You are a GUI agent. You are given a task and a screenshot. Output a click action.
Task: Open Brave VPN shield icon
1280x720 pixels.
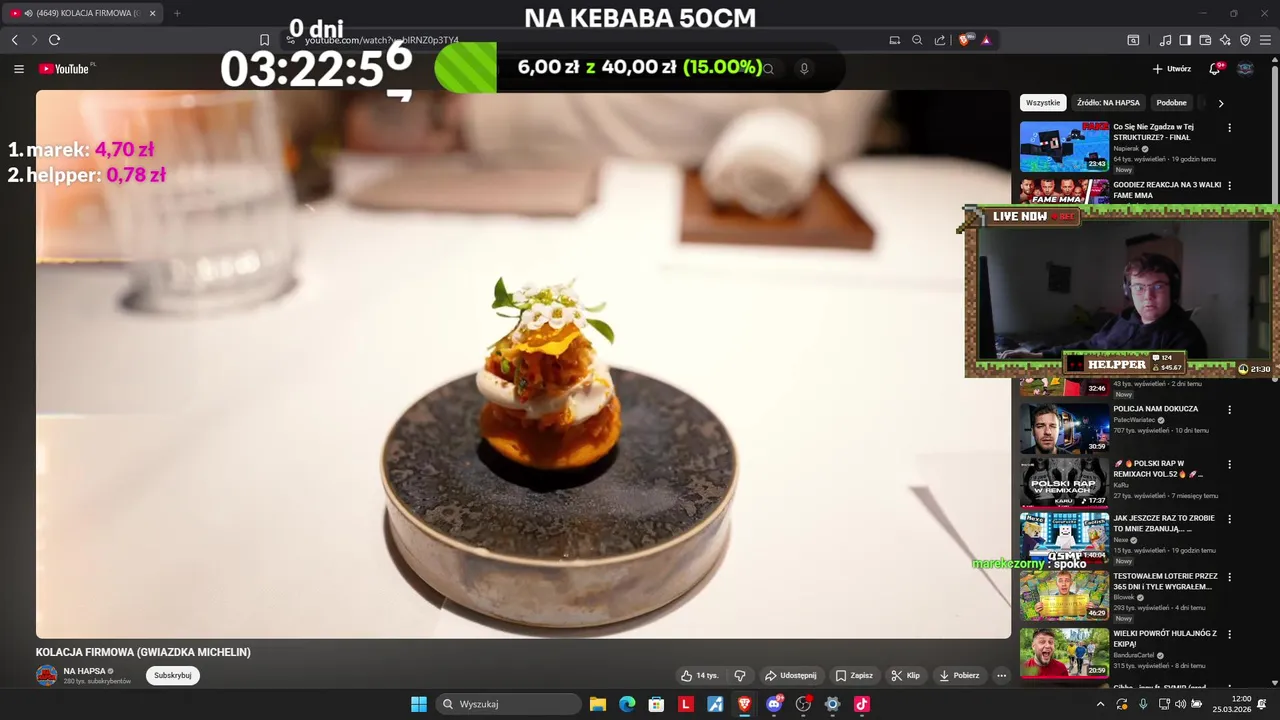point(1245,40)
